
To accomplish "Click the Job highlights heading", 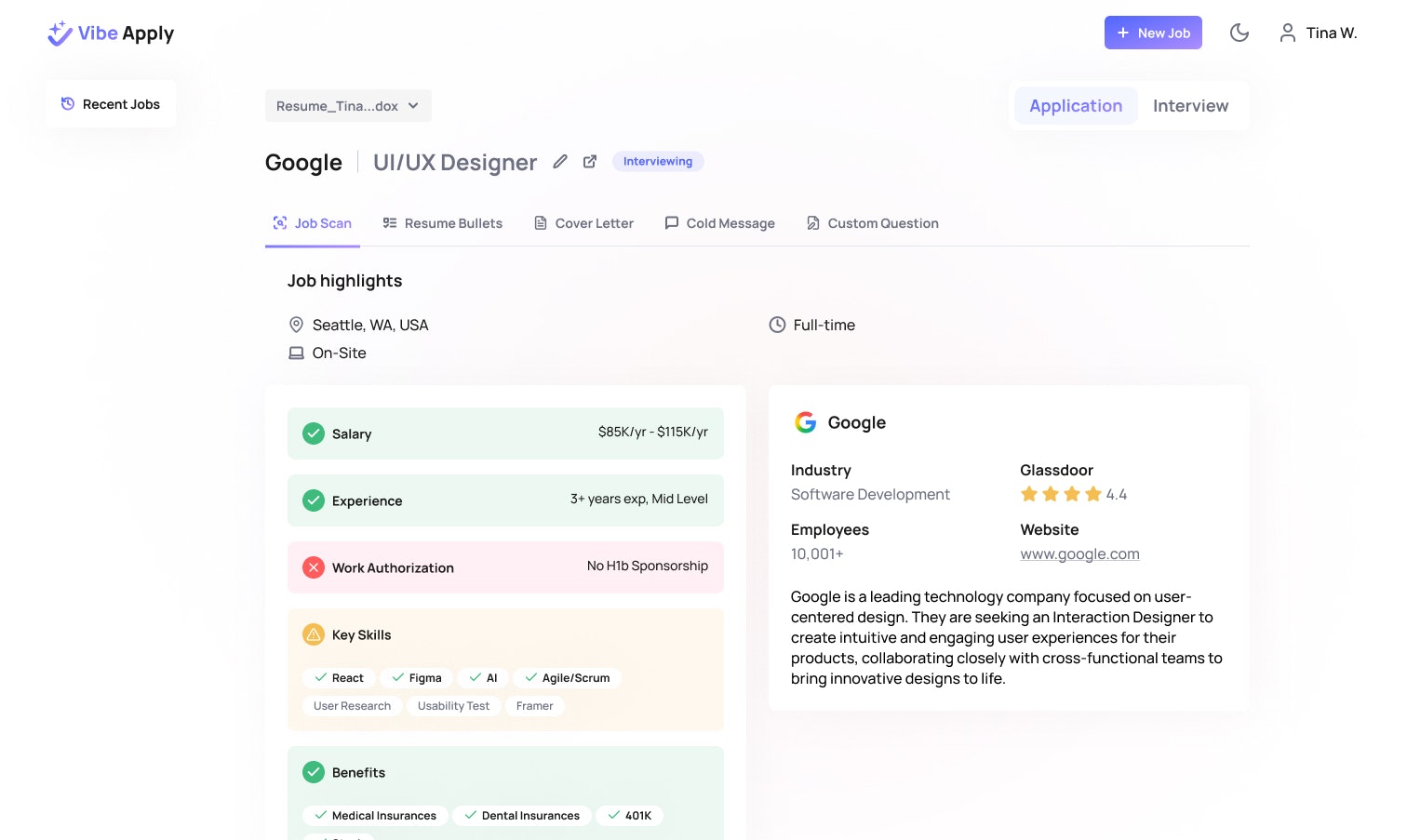I will click(x=344, y=281).
